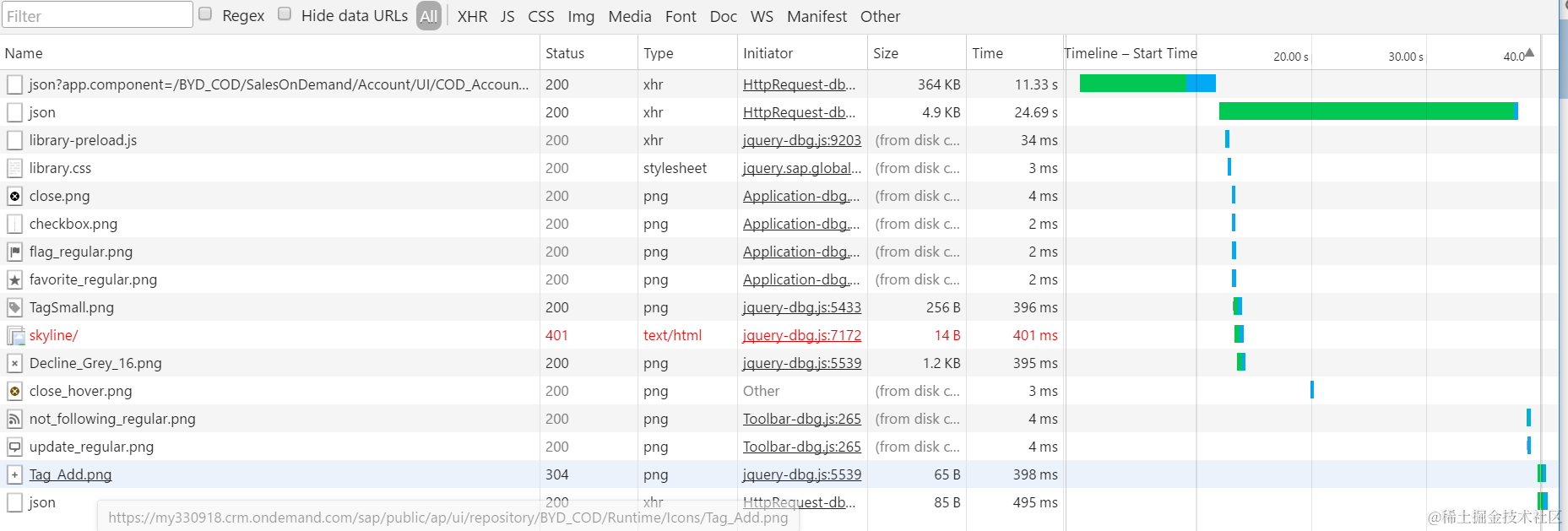
Task: Open initiator link jquery-dbg.js:5433
Action: click(x=802, y=307)
